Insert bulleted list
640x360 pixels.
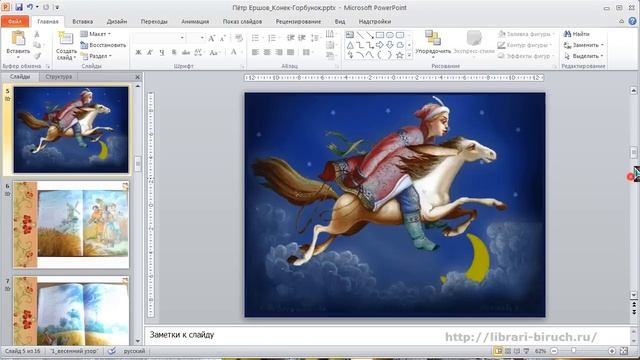click(x=256, y=38)
